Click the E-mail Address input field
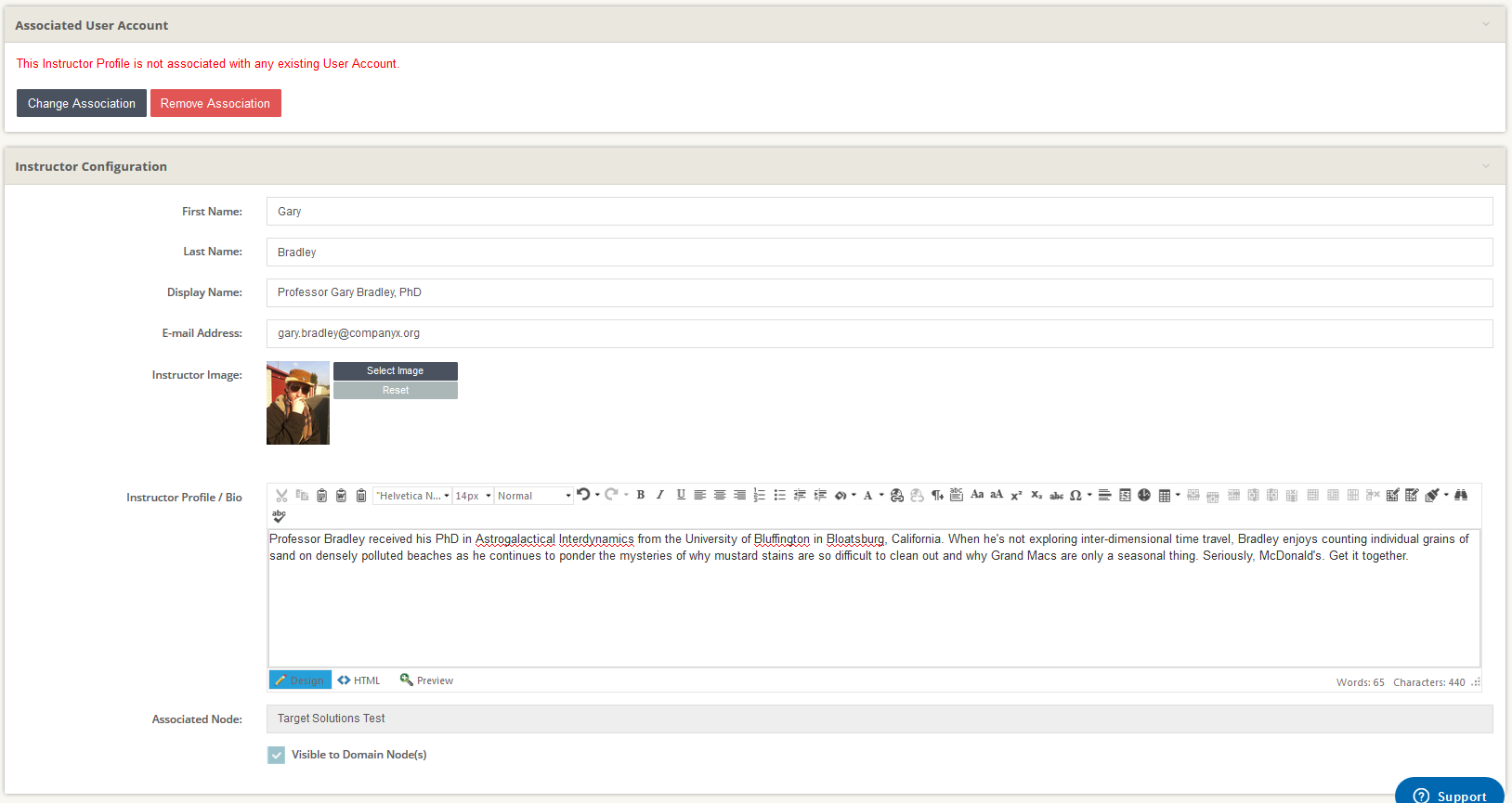This screenshot has height=803, width=1512. coord(879,333)
